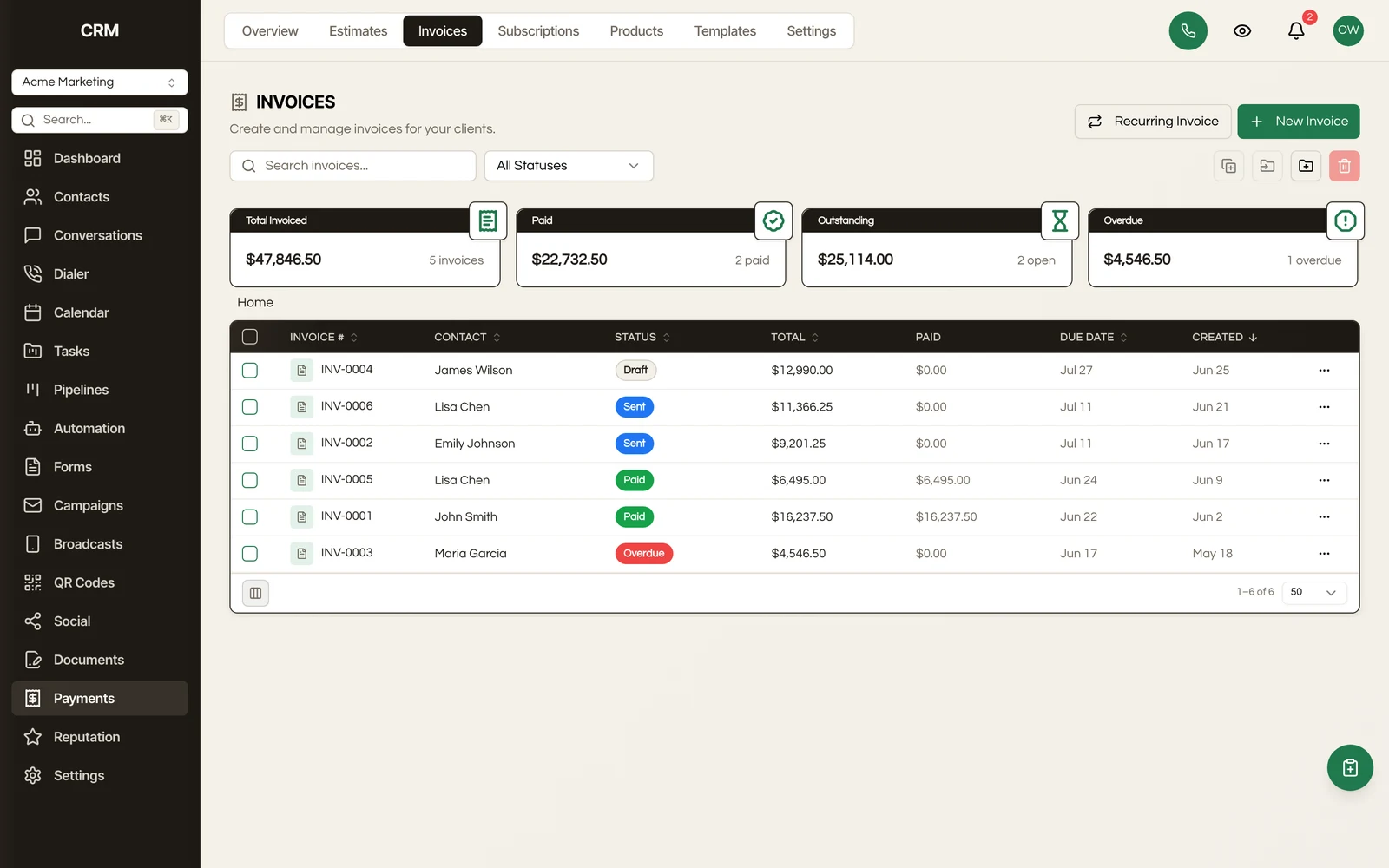Viewport: 1389px width, 868px height.
Task: Open Automation in sidebar
Action: pyautogui.click(x=100, y=428)
